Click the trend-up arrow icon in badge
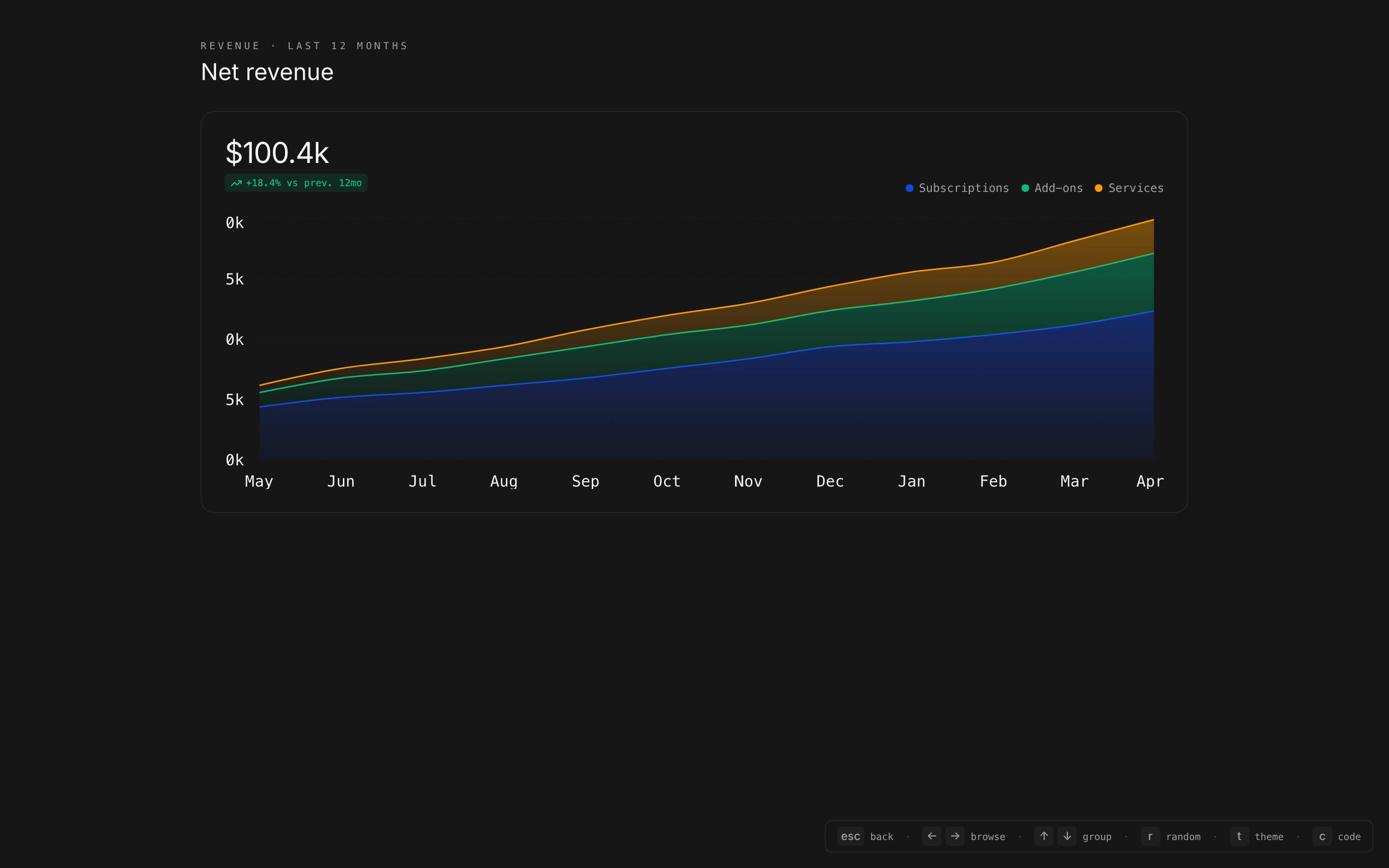 pyautogui.click(x=236, y=183)
